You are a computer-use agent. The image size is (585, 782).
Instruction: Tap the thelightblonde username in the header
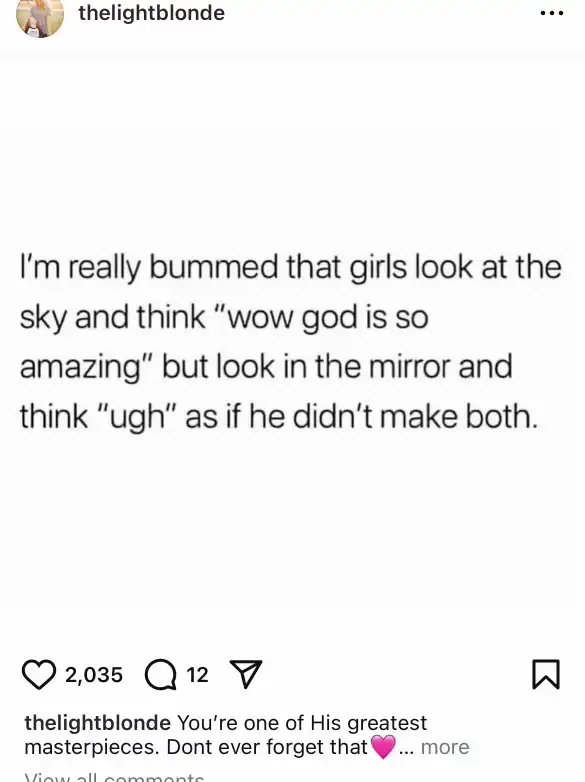pyautogui.click(x=152, y=13)
